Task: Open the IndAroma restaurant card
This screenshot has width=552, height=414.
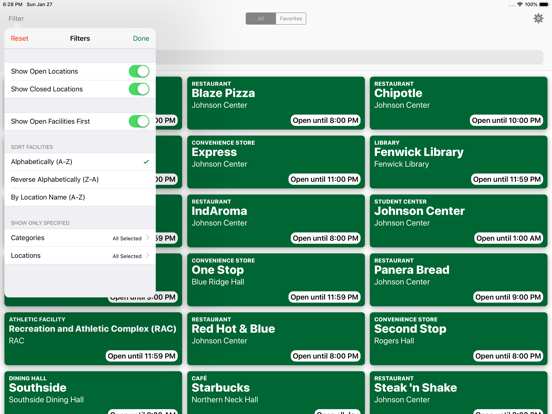Action: click(276, 221)
